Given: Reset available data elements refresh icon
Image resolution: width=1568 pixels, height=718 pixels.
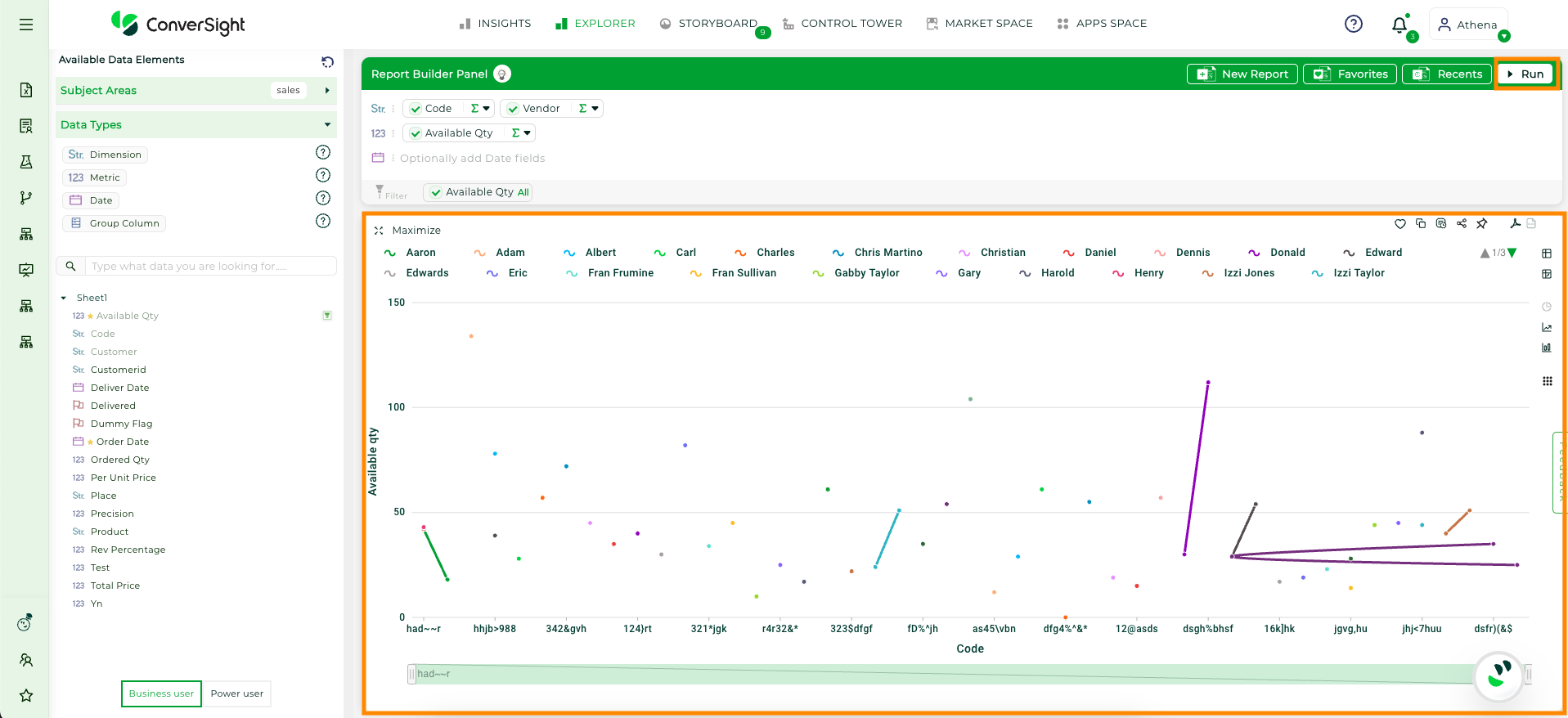Looking at the screenshot, I should click(x=327, y=61).
